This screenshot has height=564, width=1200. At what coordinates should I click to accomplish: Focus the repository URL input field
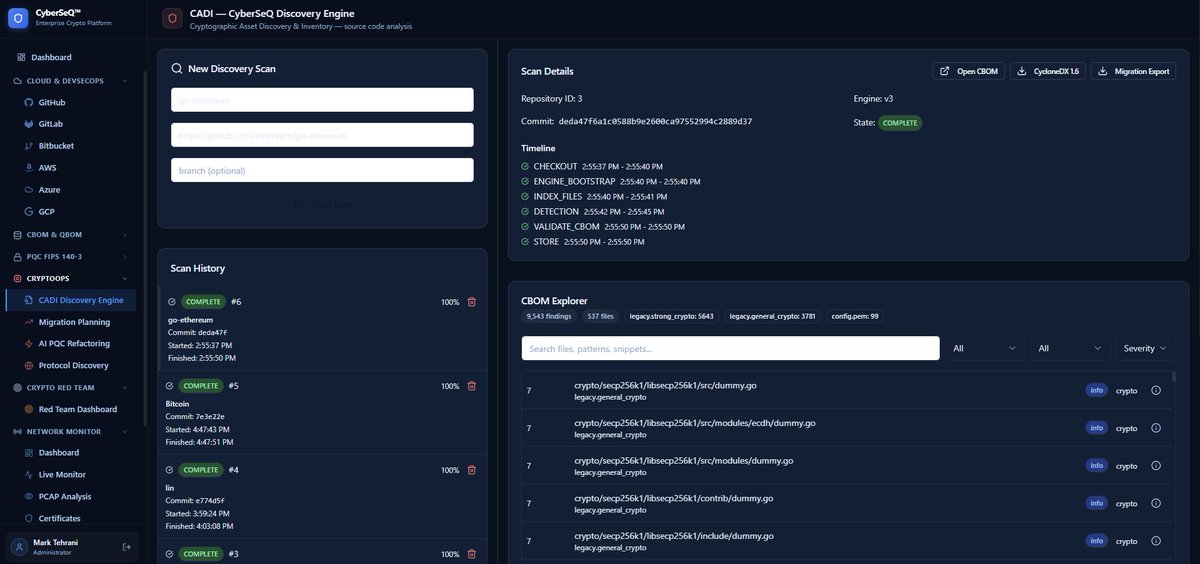322,135
